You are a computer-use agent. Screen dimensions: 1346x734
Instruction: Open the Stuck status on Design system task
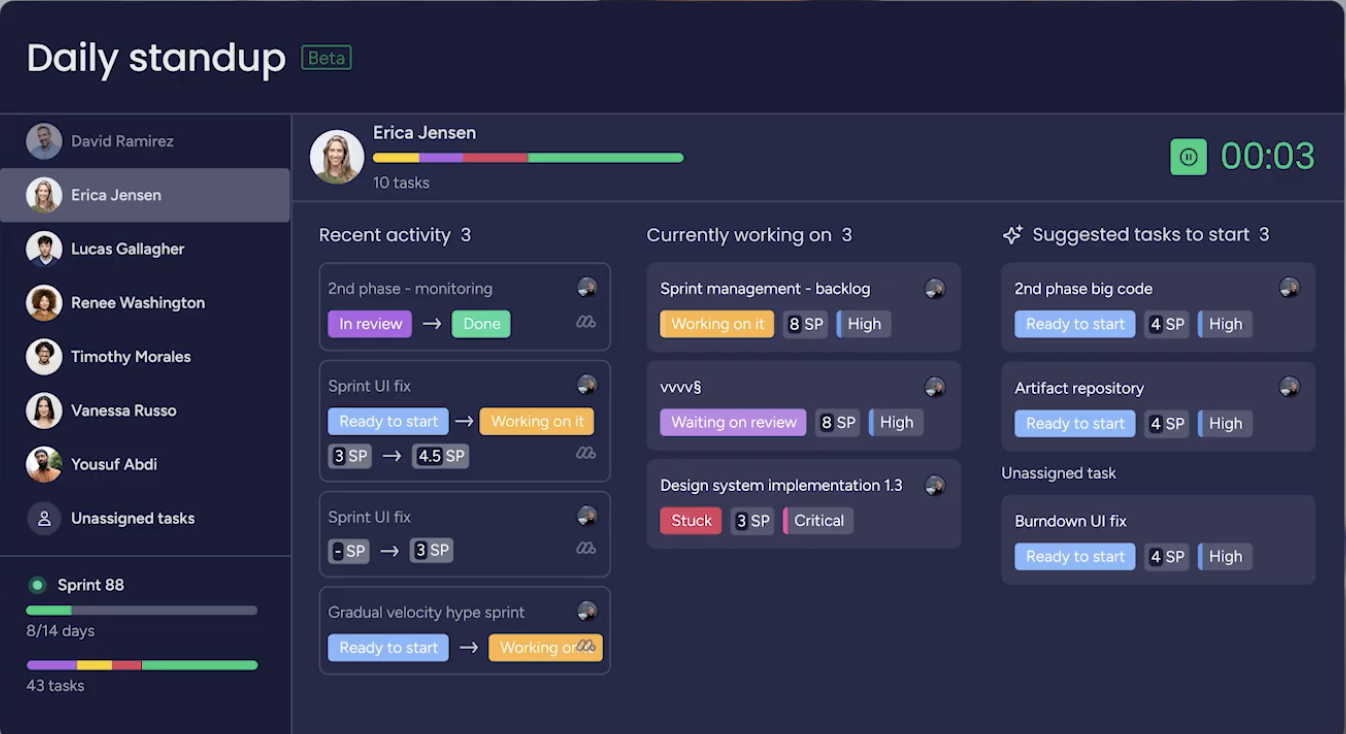(x=690, y=521)
